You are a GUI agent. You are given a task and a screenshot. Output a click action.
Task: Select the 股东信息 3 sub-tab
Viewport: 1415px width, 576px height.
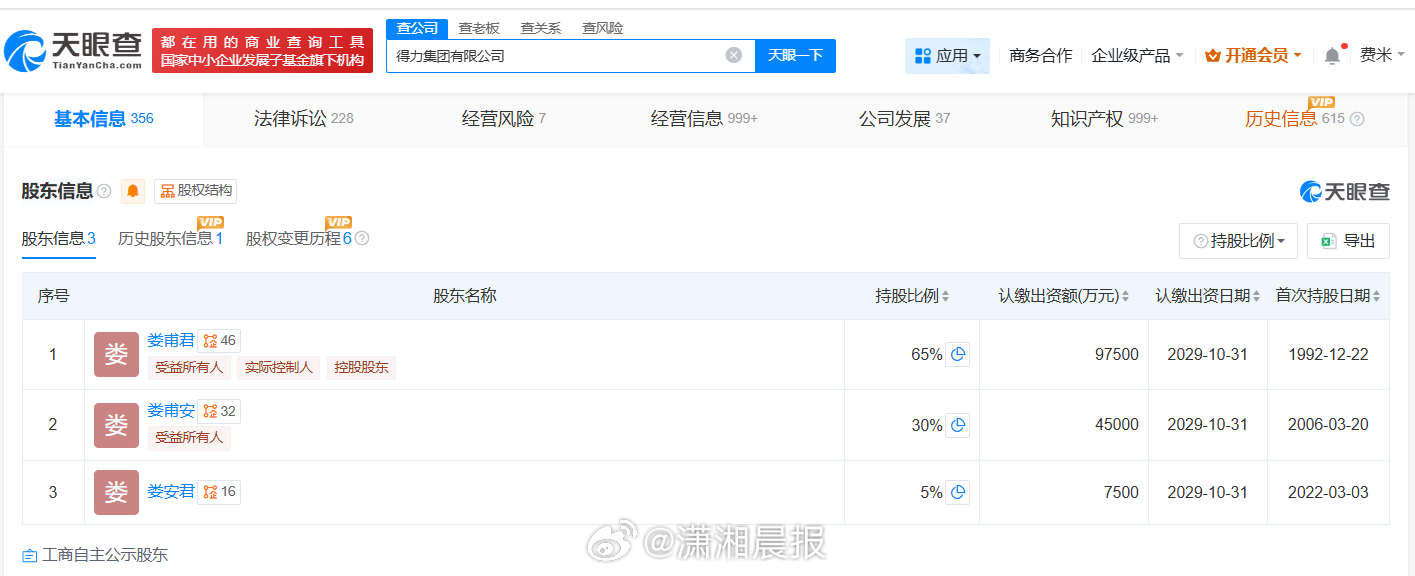tap(59, 238)
